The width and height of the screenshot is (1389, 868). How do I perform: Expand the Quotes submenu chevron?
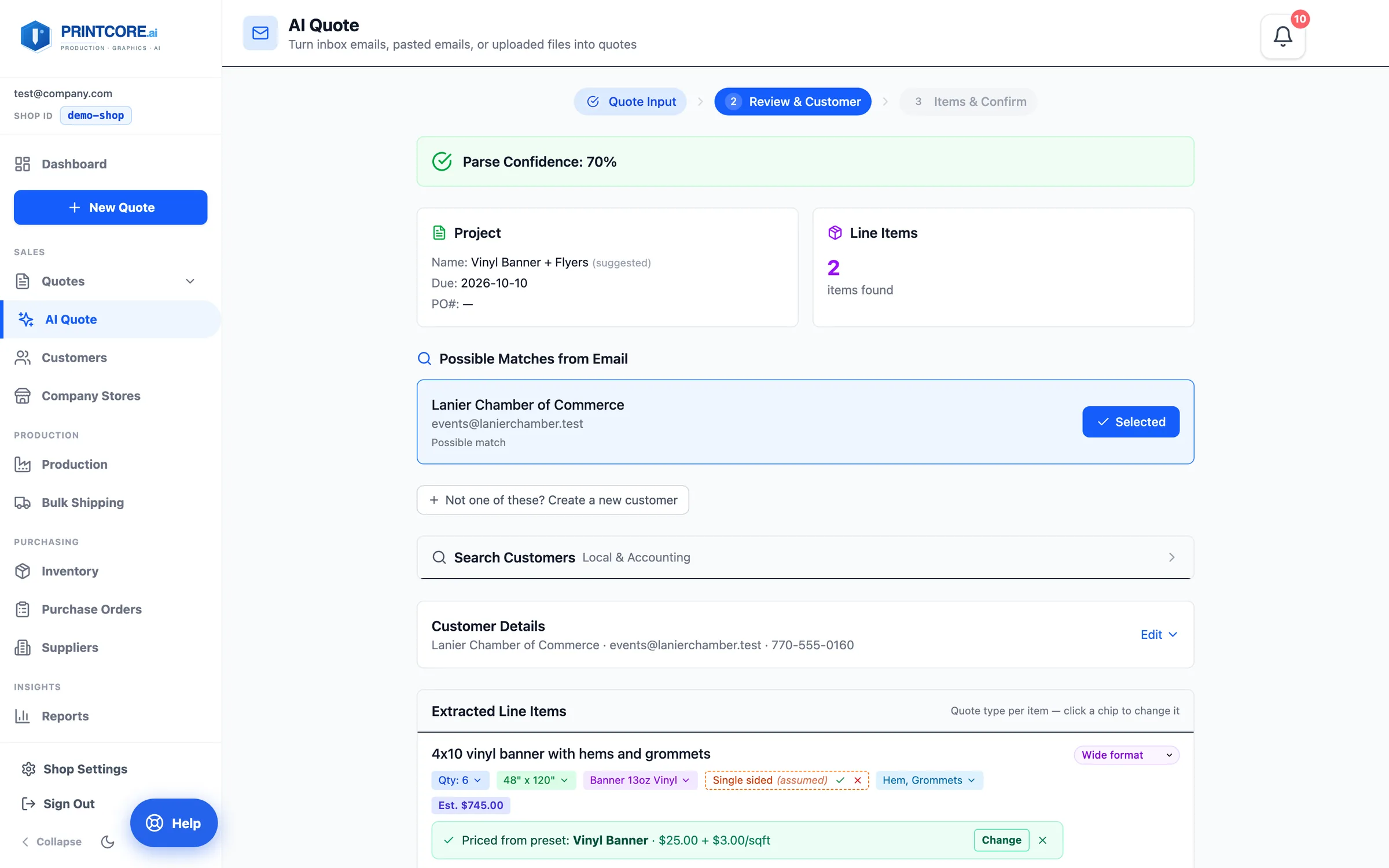[190, 281]
